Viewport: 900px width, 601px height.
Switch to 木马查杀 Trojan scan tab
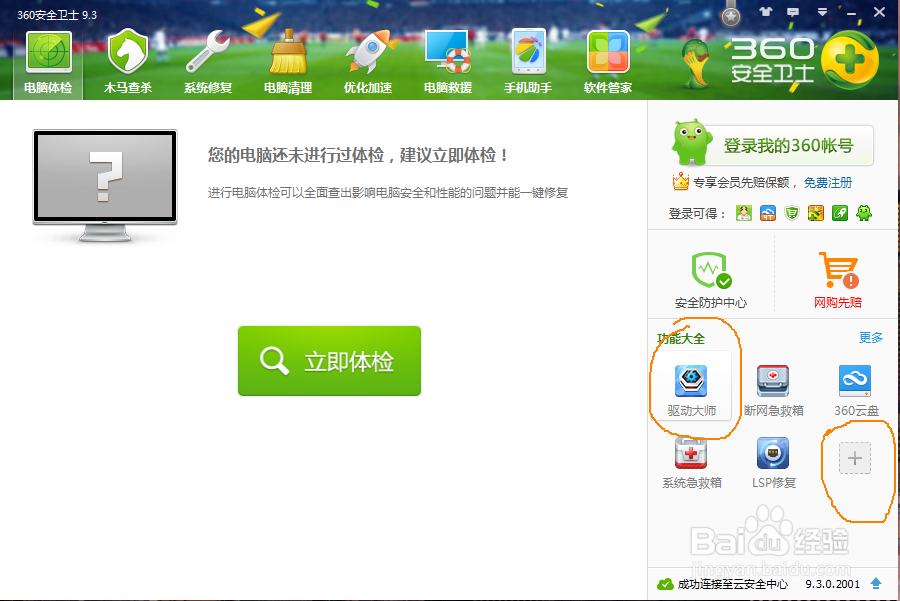click(128, 64)
